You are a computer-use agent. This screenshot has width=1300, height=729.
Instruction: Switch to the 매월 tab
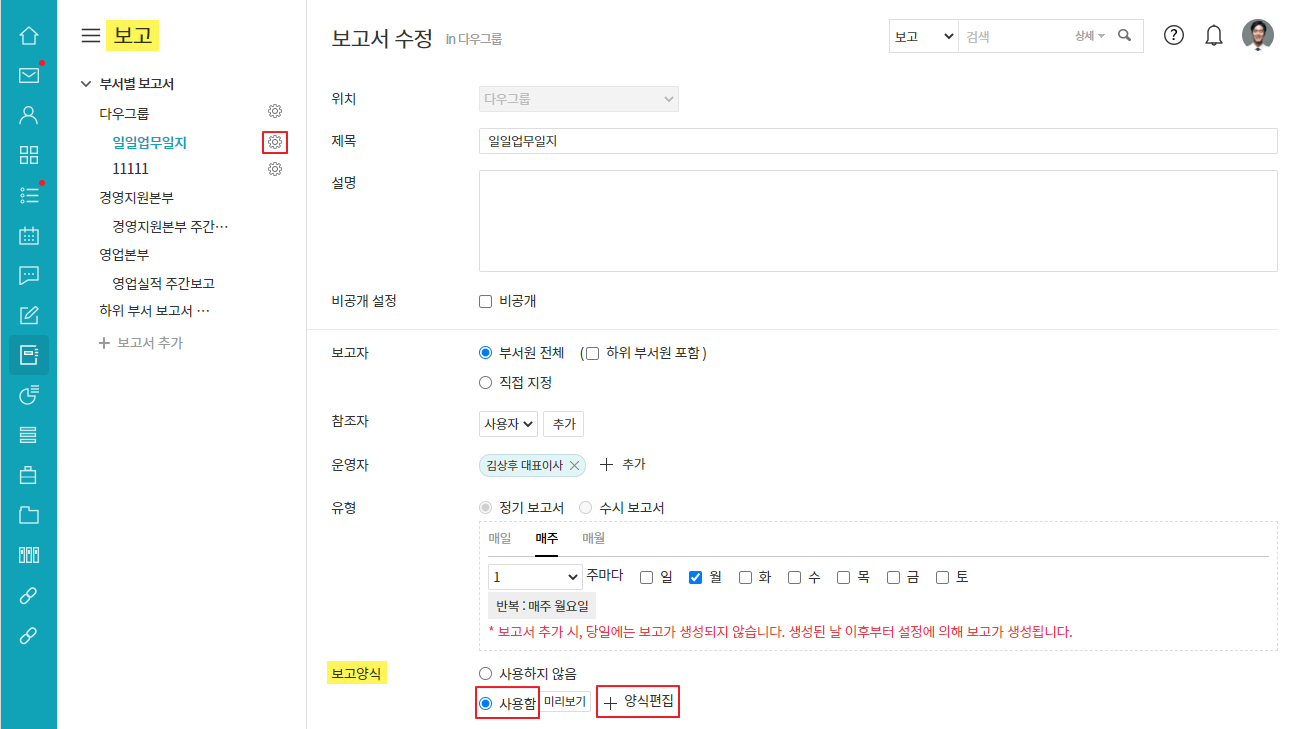pos(594,538)
